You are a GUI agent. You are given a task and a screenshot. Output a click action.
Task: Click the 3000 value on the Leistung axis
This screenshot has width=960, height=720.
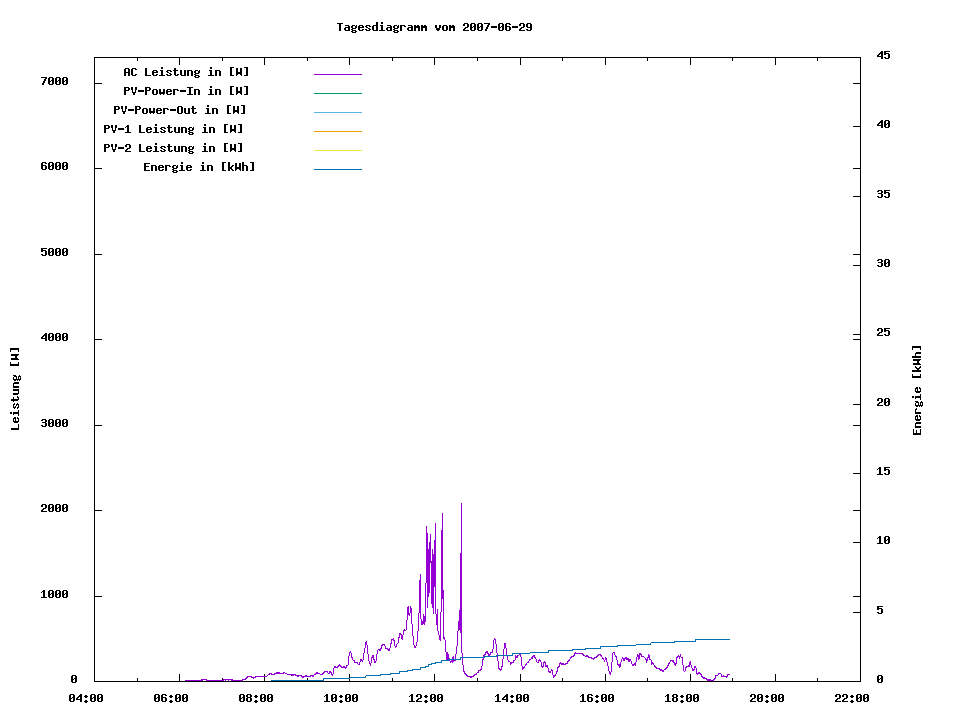coord(53,424)
